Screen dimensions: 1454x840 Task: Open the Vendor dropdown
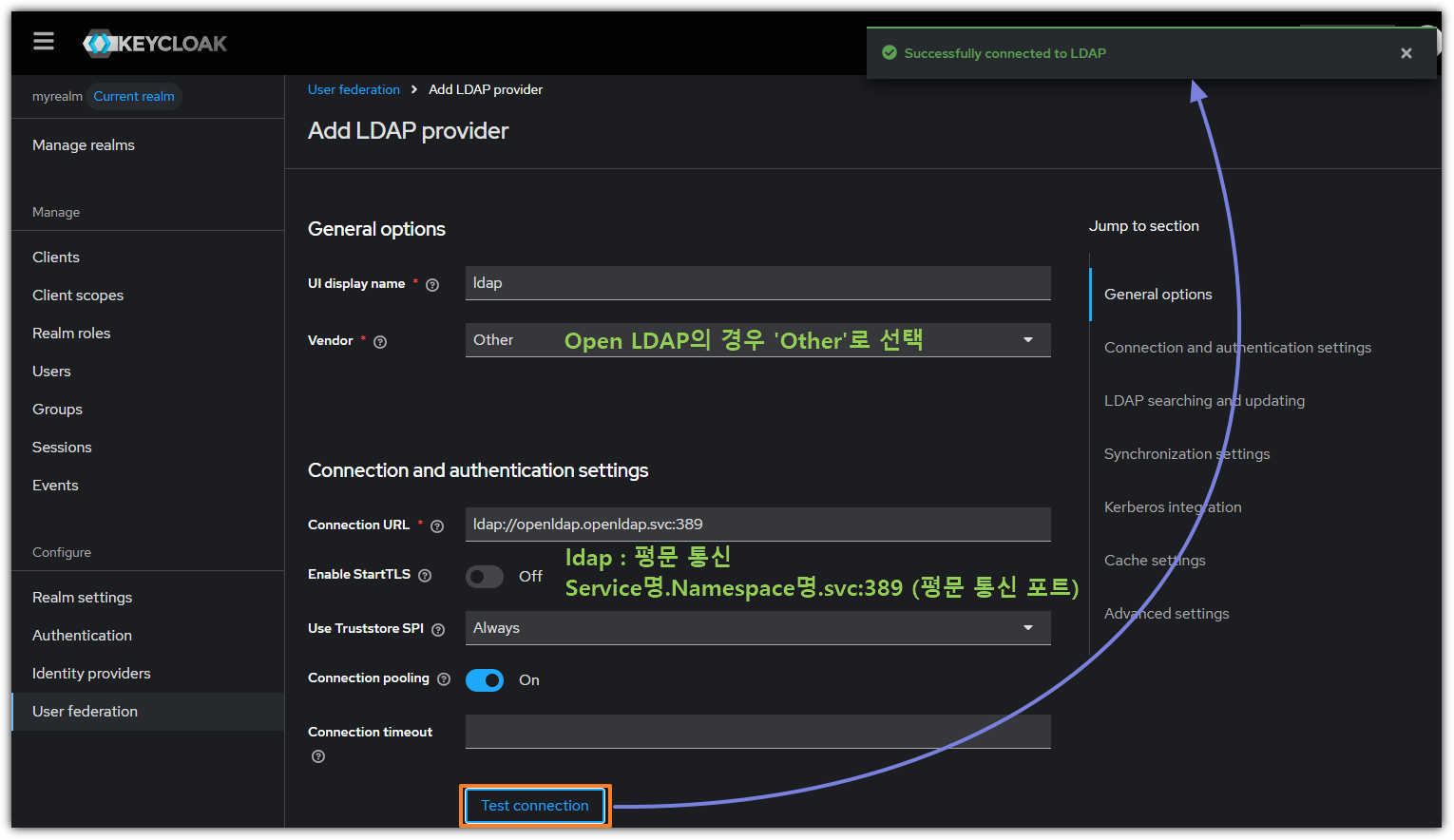[758, 340]
